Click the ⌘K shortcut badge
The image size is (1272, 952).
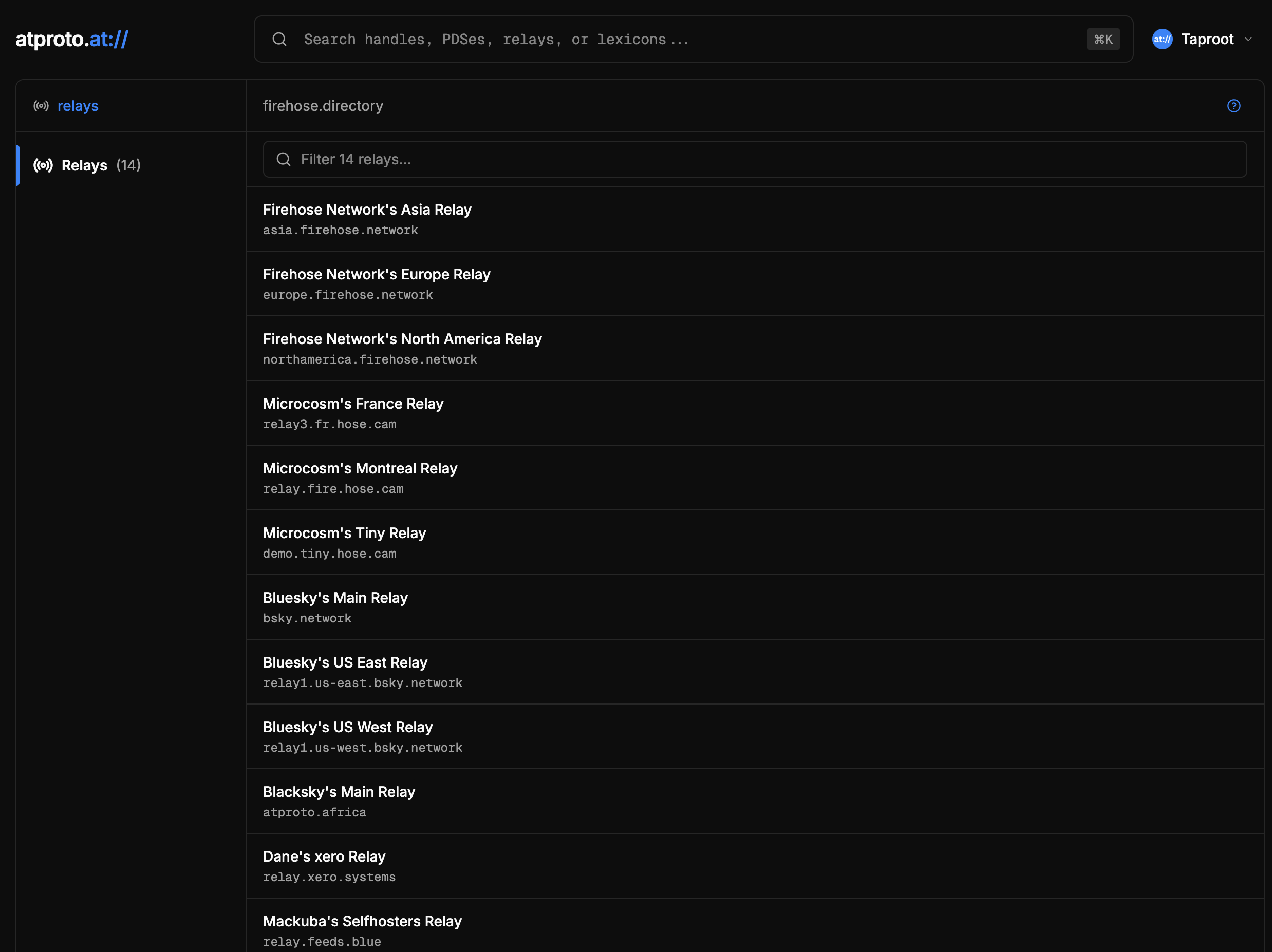[1102, 39]
